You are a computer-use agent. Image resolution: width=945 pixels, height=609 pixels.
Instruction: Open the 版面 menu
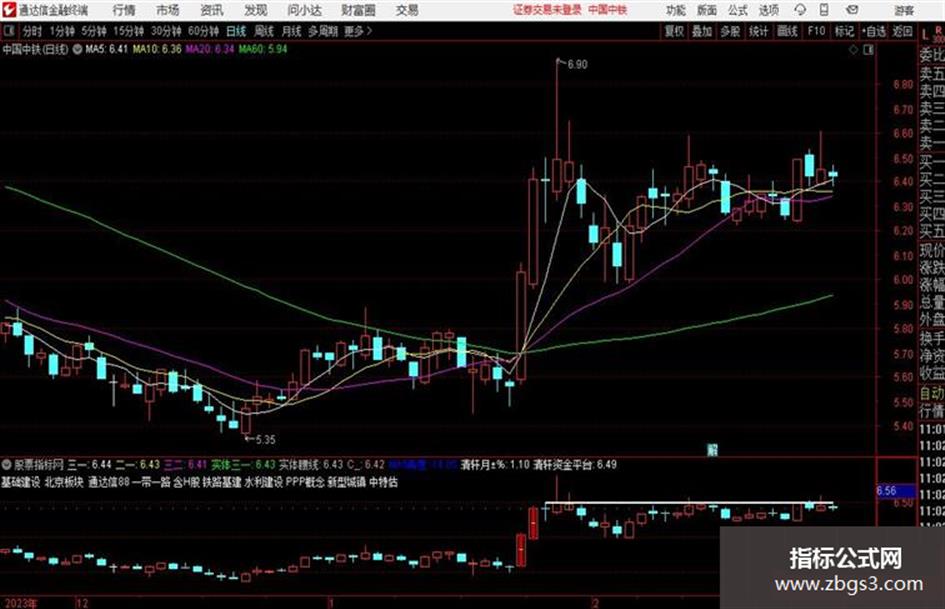pos(707,10)
